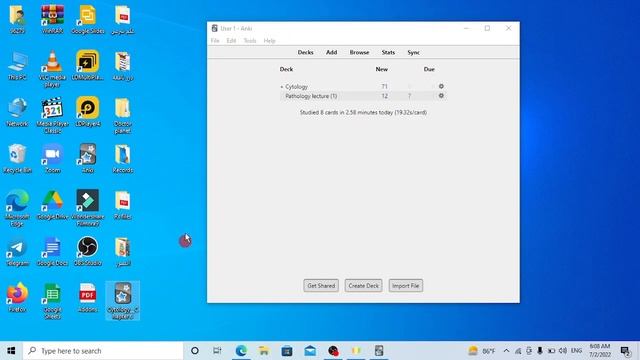Click the new count 12 for Pathology lecture
Image resolution: width=640 pixels, height=360 pixels.
click(384, 96)
